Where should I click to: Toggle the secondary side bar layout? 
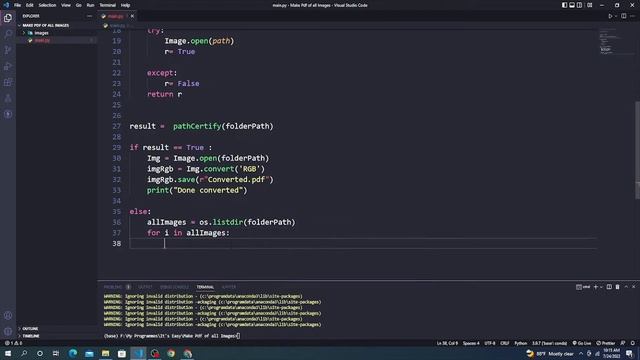(580, 5)
